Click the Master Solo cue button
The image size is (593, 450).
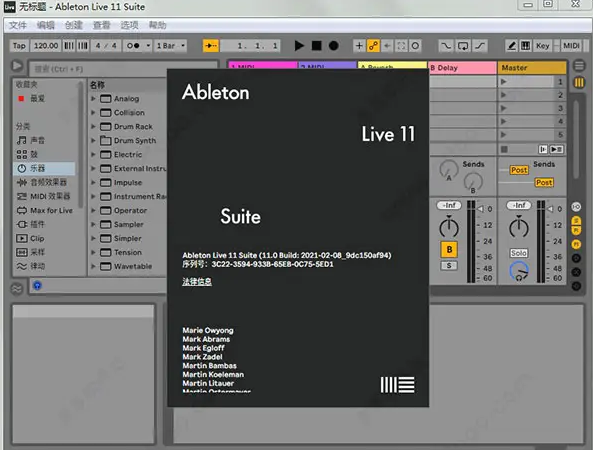point(518,253)
